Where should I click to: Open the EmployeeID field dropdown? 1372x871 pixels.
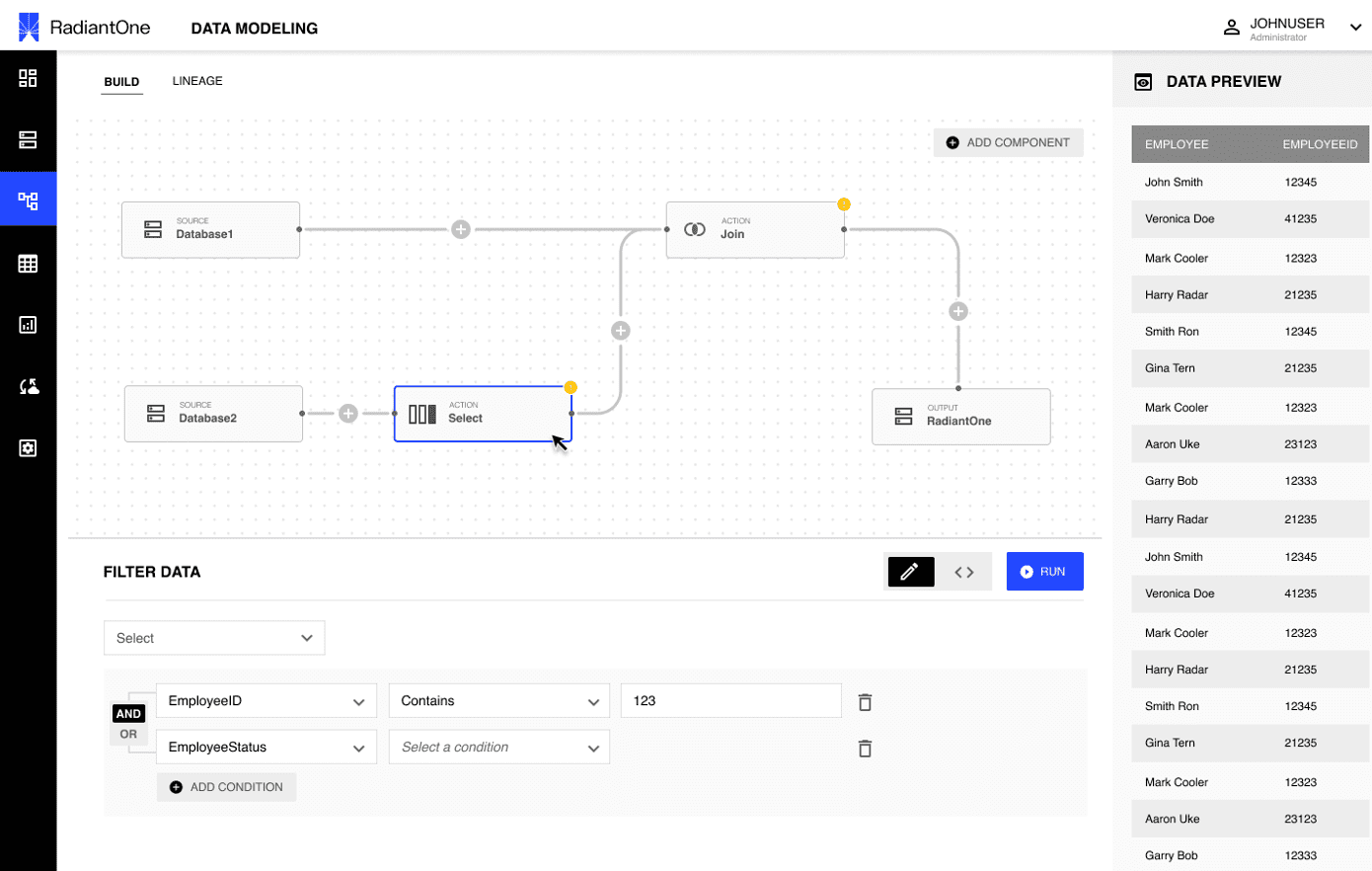[x=267, y=701]
